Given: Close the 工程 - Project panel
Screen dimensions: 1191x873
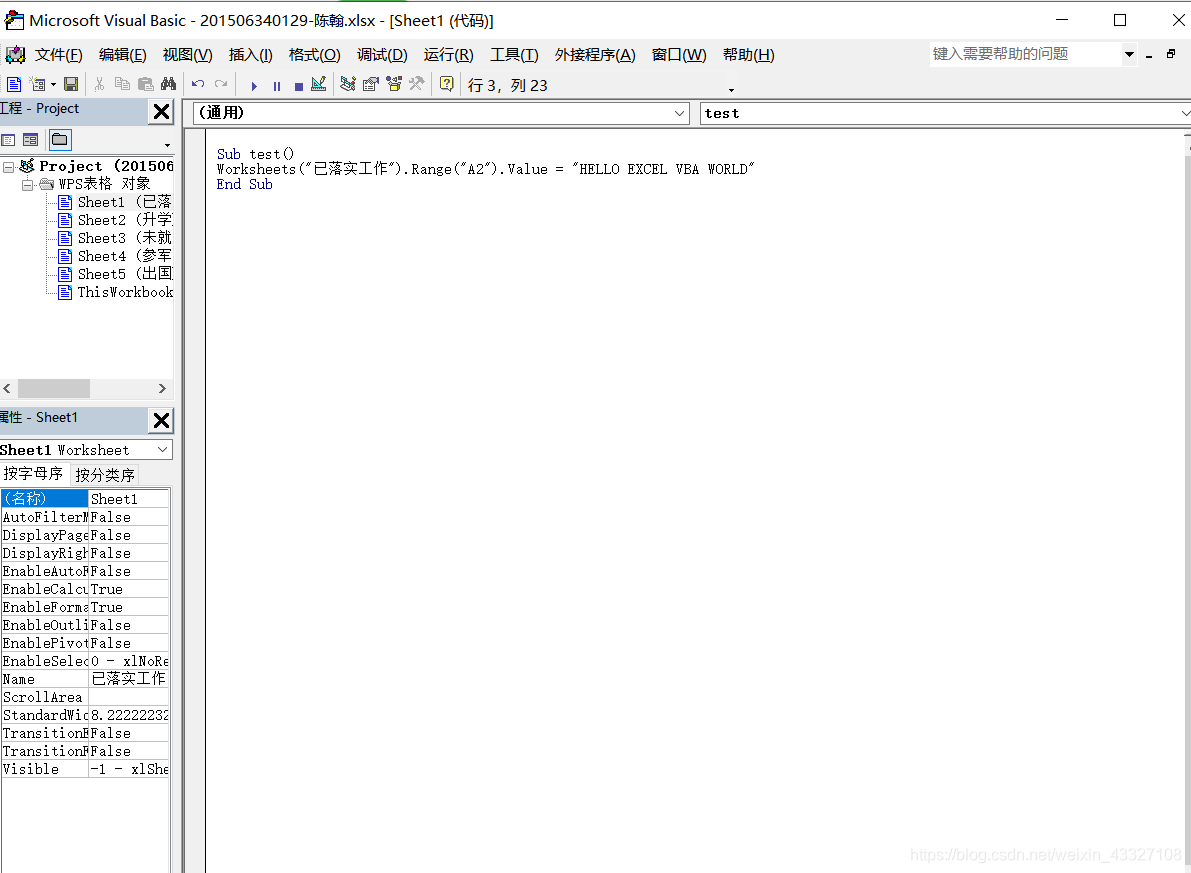Looking at the screenshot, I should click(161, 112).
